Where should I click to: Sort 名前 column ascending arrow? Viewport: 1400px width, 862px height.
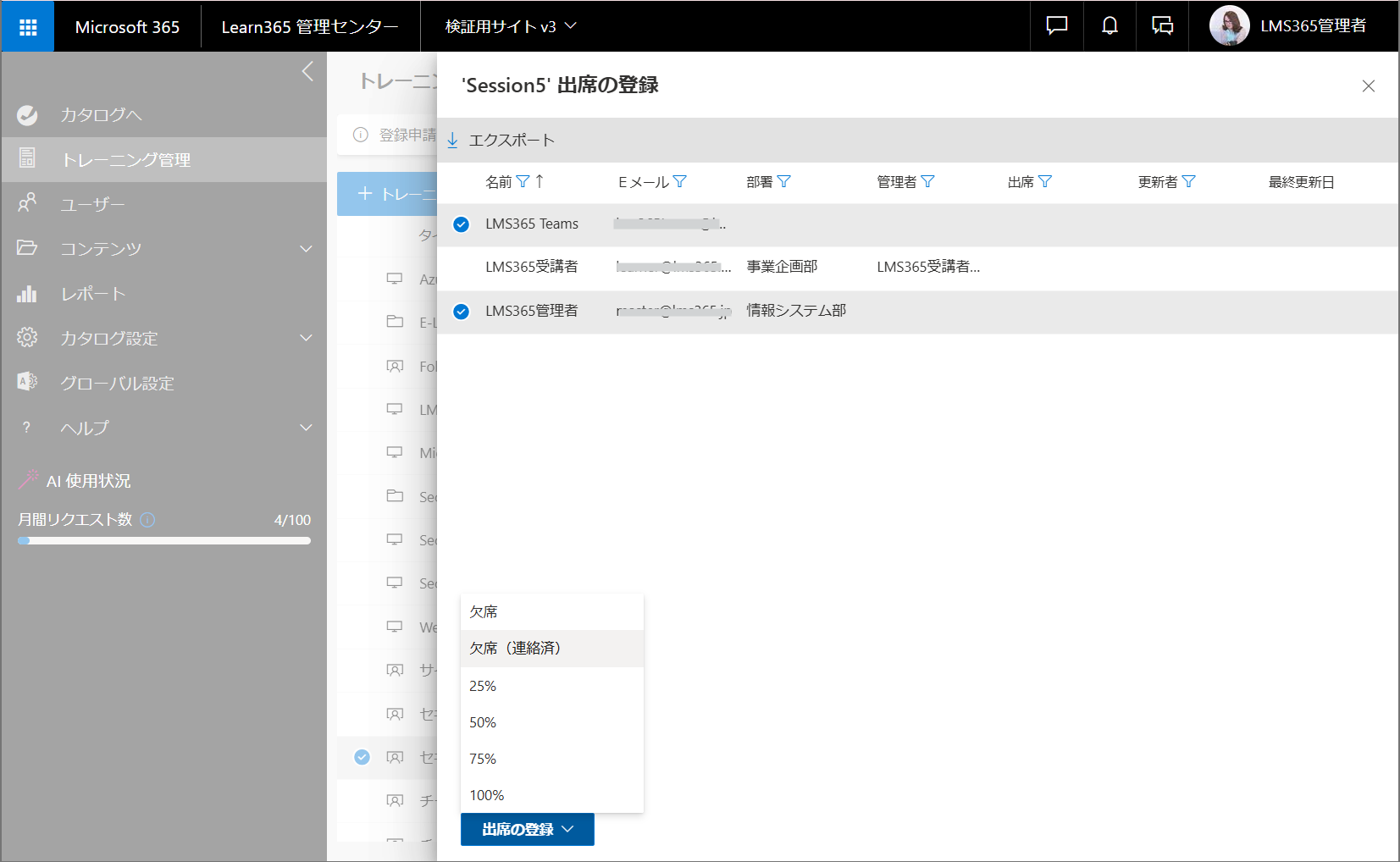click(540, 181)
